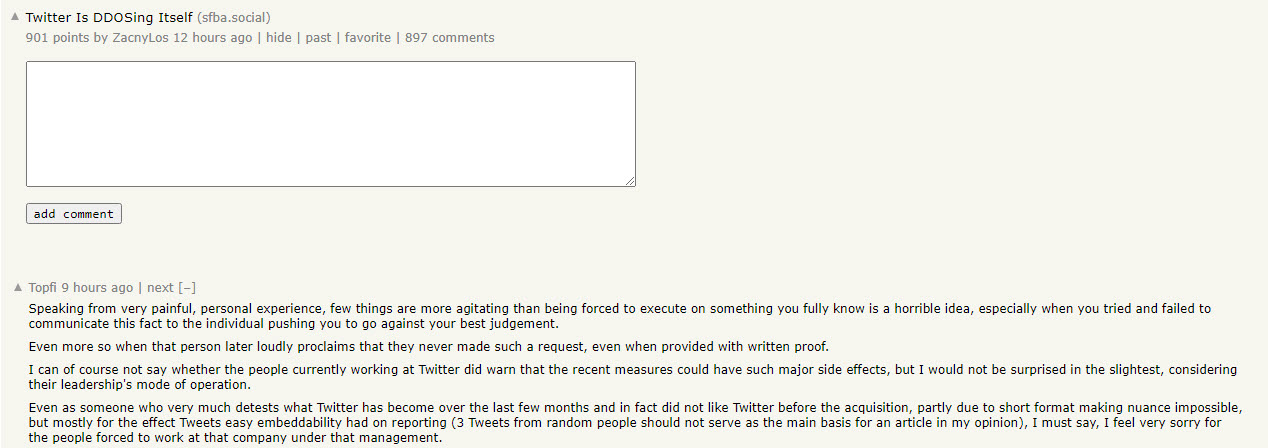Click the story's 12 hours ago timestamp
The width and height of the screenshot is (1268, 448).
213,38
